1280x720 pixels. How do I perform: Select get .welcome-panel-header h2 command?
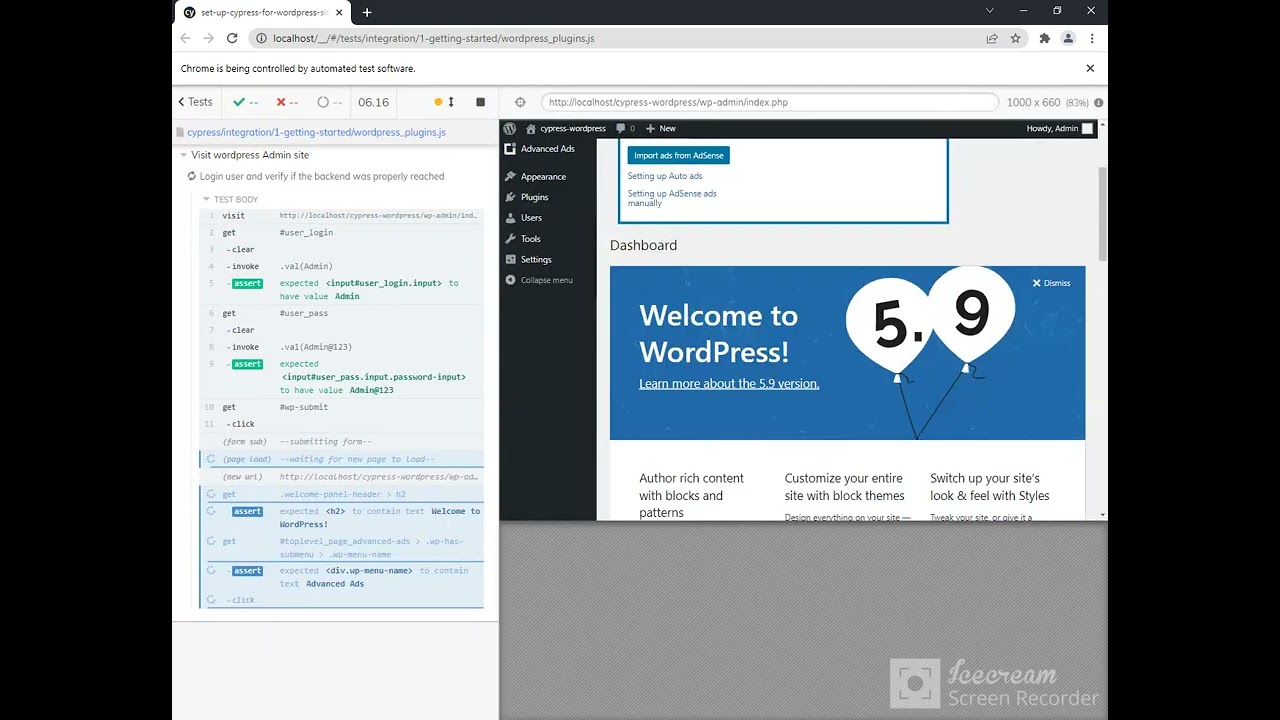coord(341,494)
